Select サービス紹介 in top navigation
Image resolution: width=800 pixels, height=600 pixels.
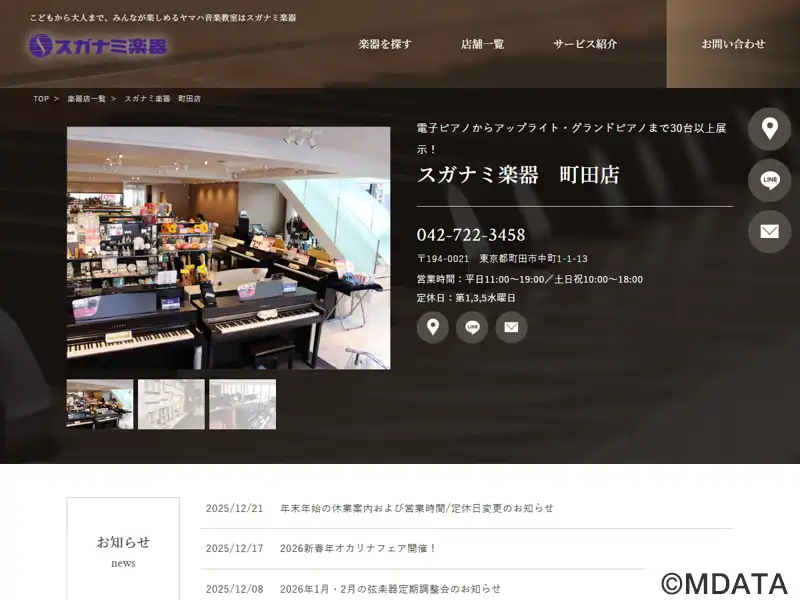[x=585, y=44]
